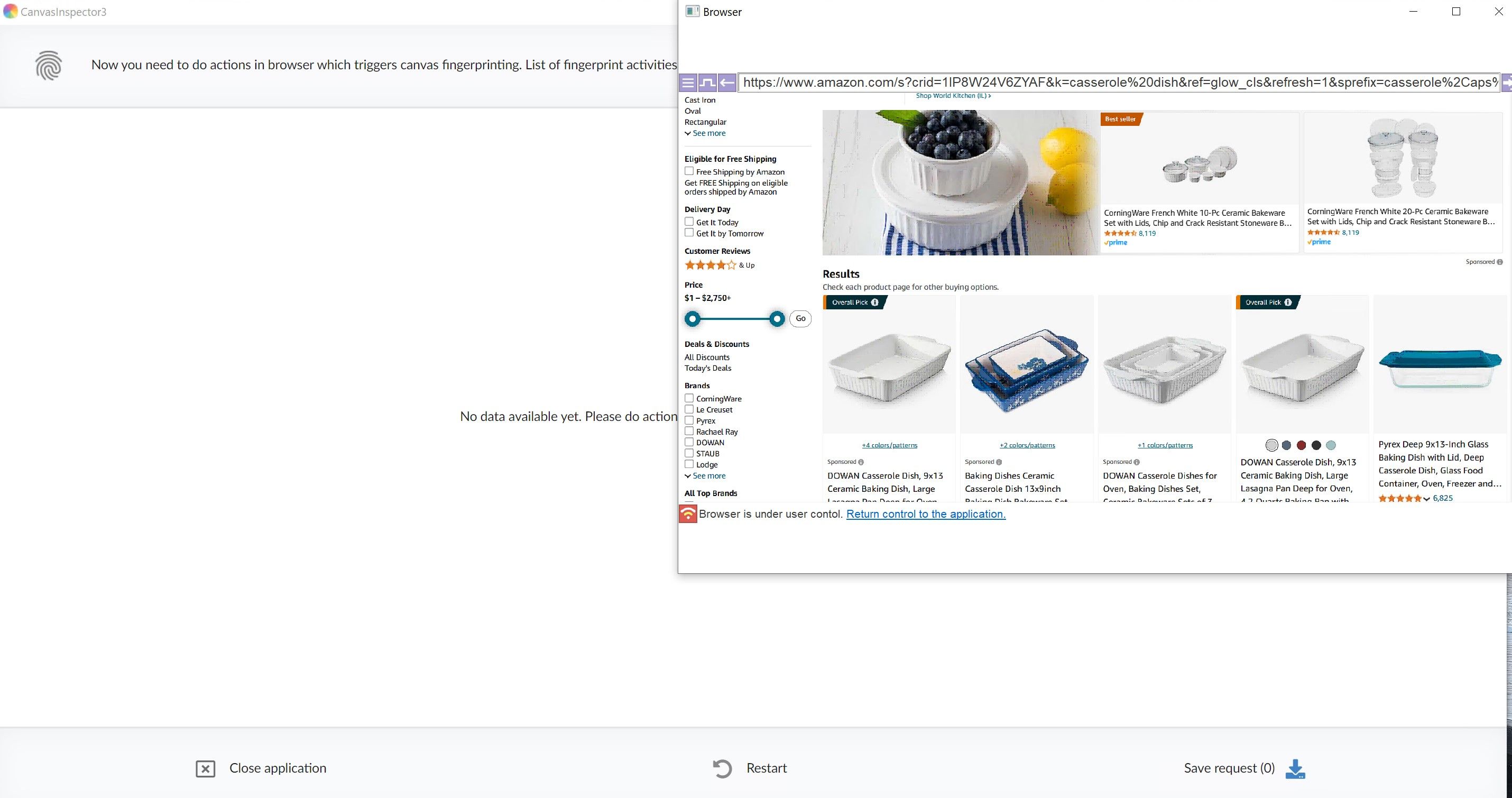Click Return control to the application link
The width and height of the screenshot is (1512, 798).
pyautogui.click(x=926, y=515)
